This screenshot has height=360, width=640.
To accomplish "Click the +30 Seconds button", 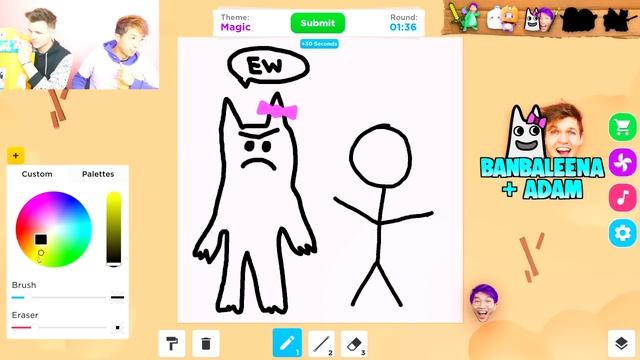I will (319, 44).
